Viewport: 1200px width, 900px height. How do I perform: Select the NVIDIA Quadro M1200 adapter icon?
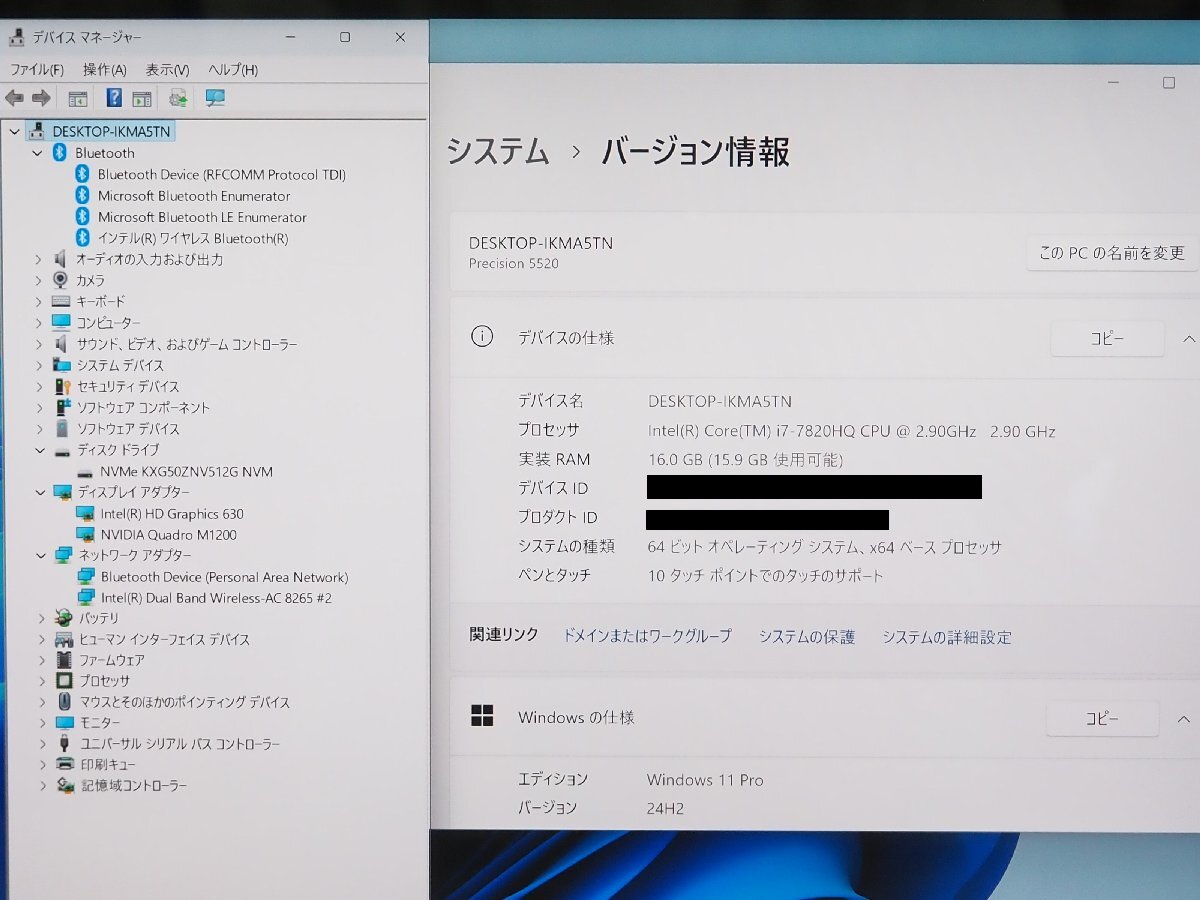86,535
